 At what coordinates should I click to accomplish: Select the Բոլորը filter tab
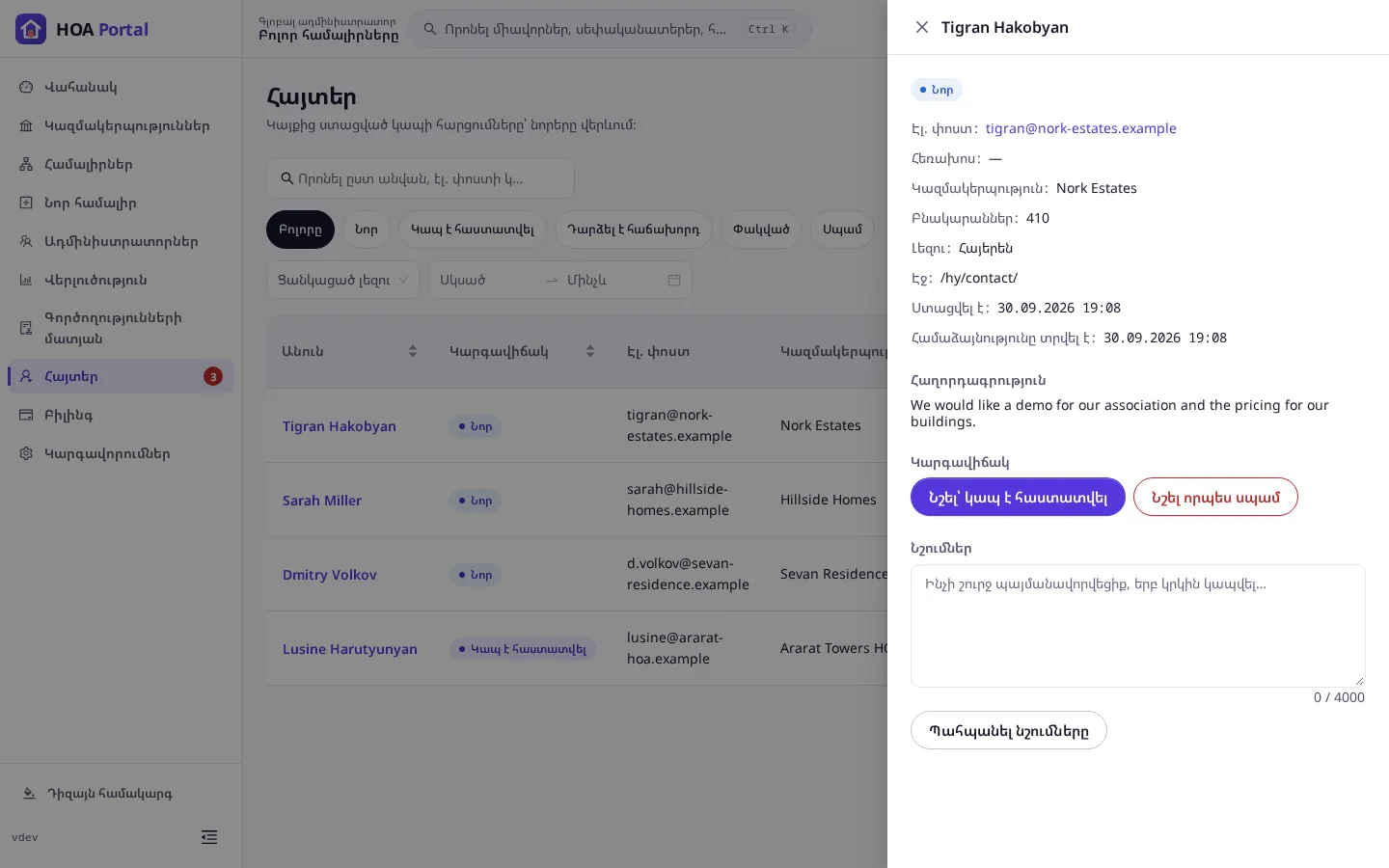coord(300,230)
